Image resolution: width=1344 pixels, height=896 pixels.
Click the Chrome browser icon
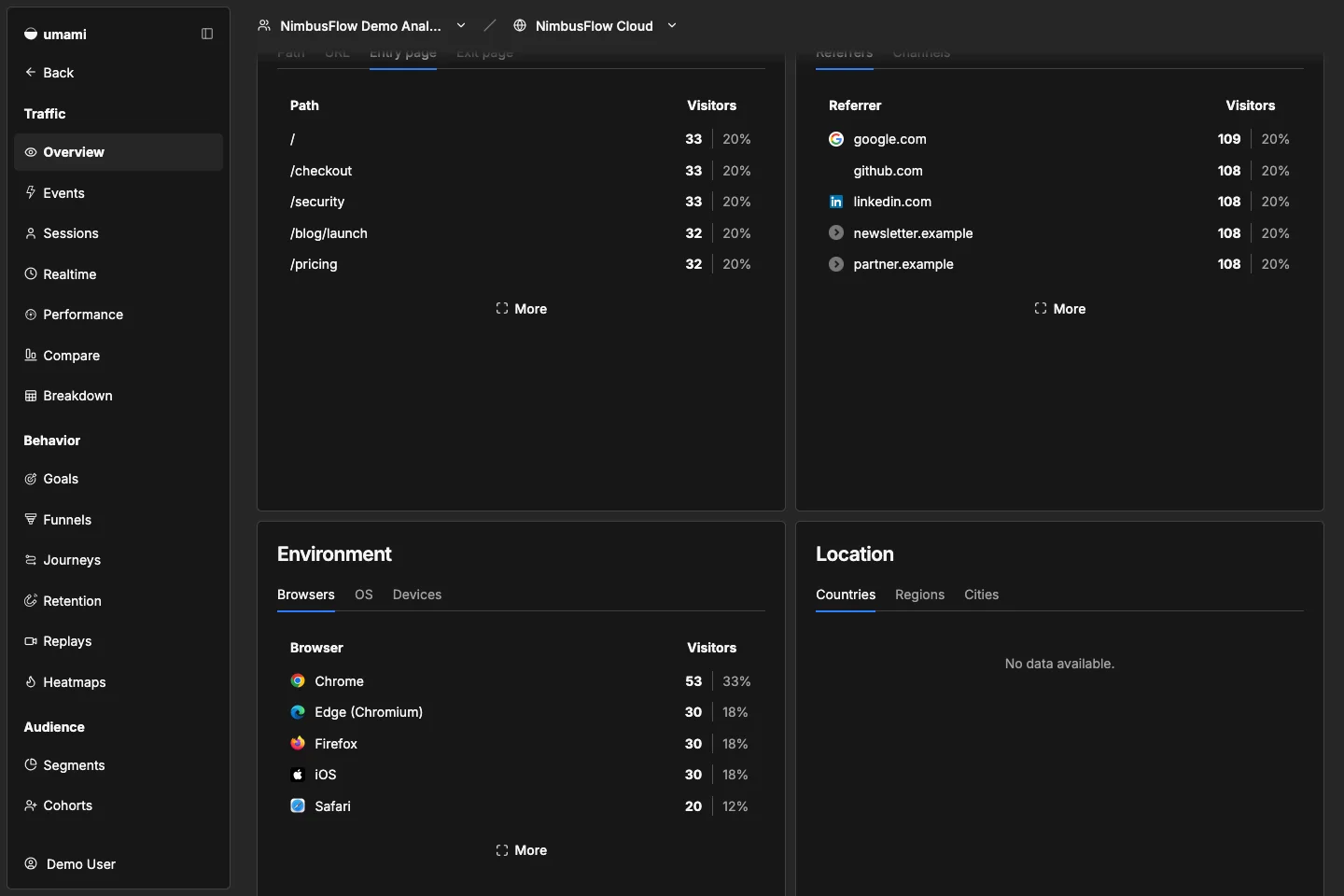coord(298,681)
